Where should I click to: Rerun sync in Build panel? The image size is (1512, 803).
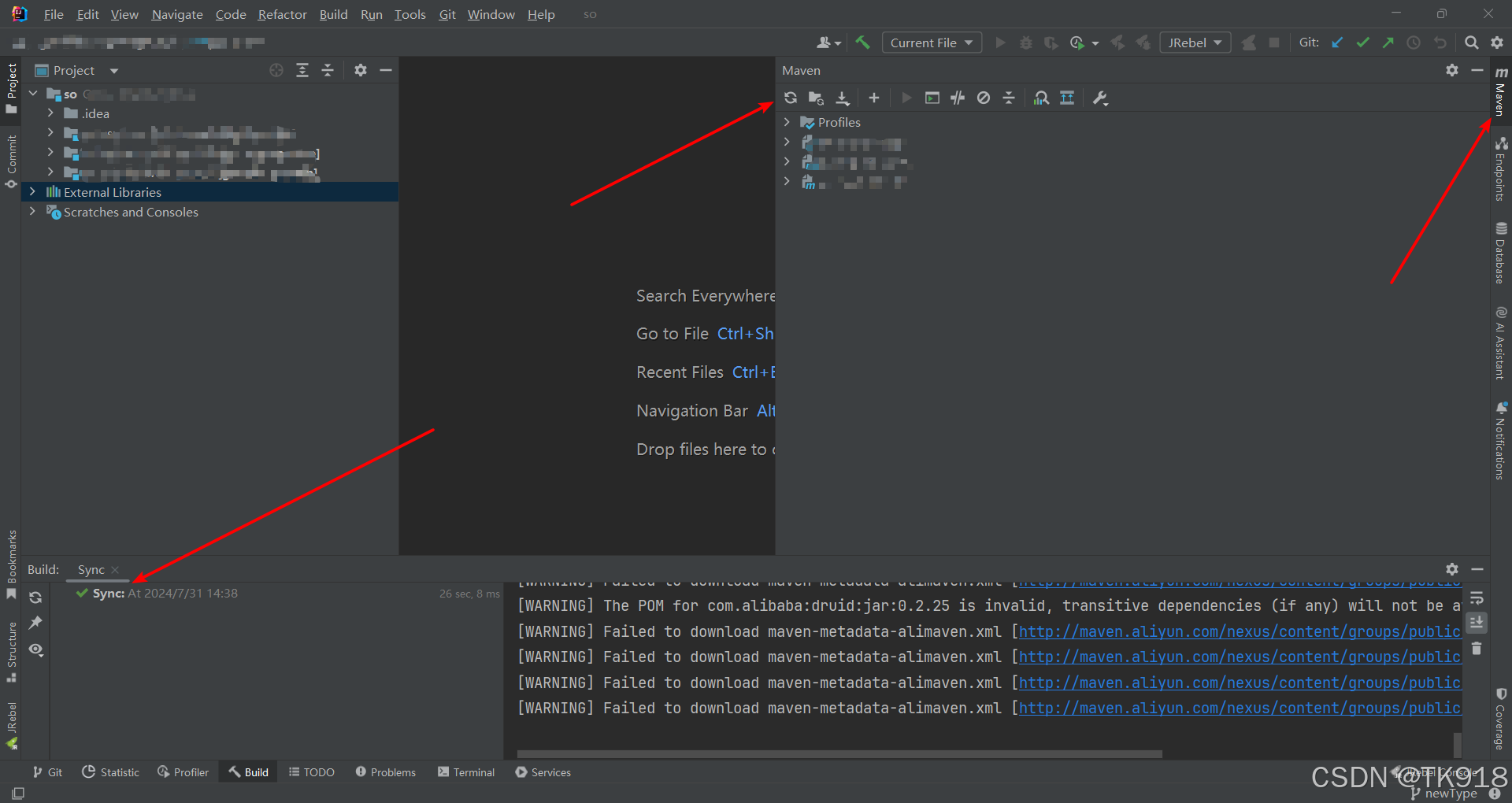(35, 598)
